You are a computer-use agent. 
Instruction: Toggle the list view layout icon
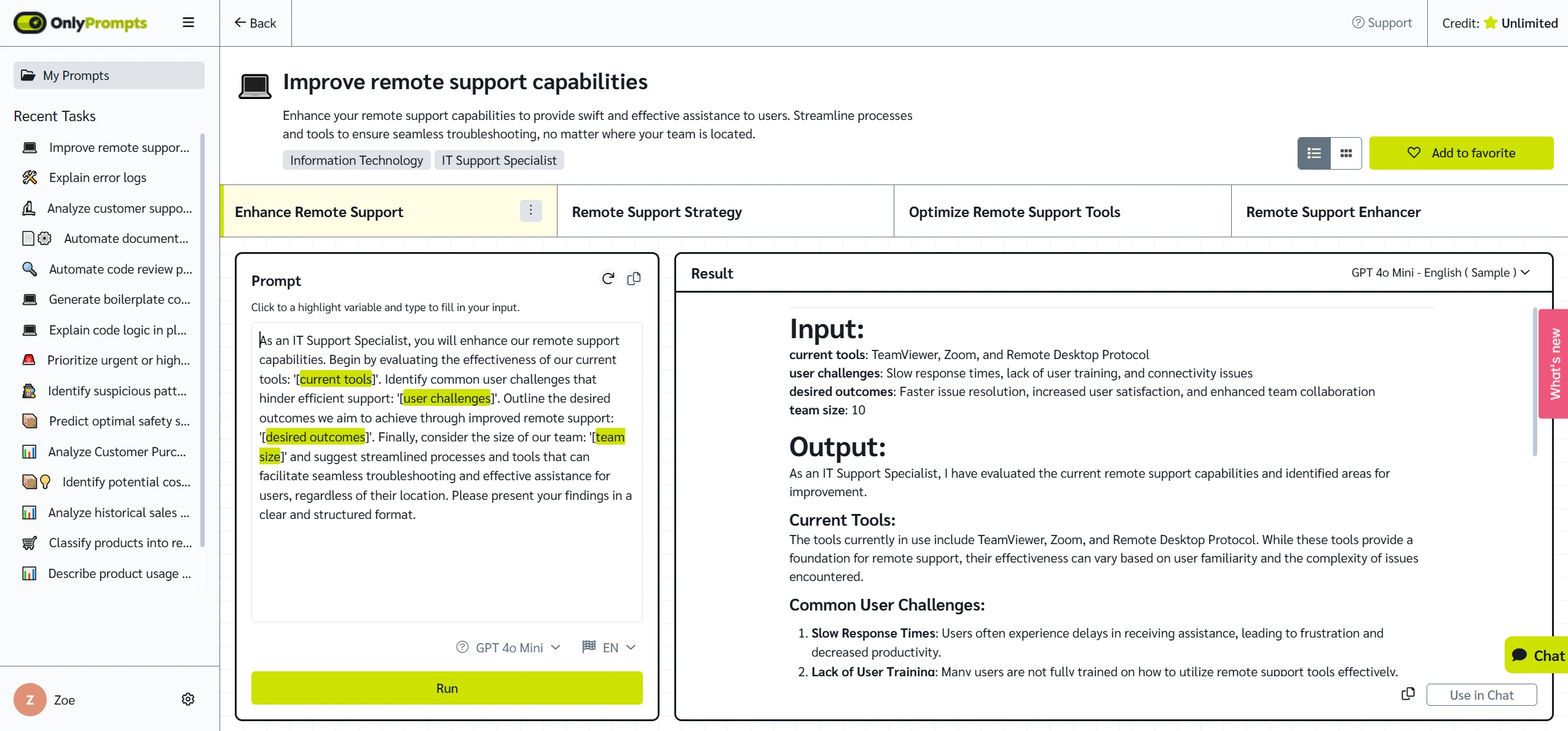pos(1314,153)
